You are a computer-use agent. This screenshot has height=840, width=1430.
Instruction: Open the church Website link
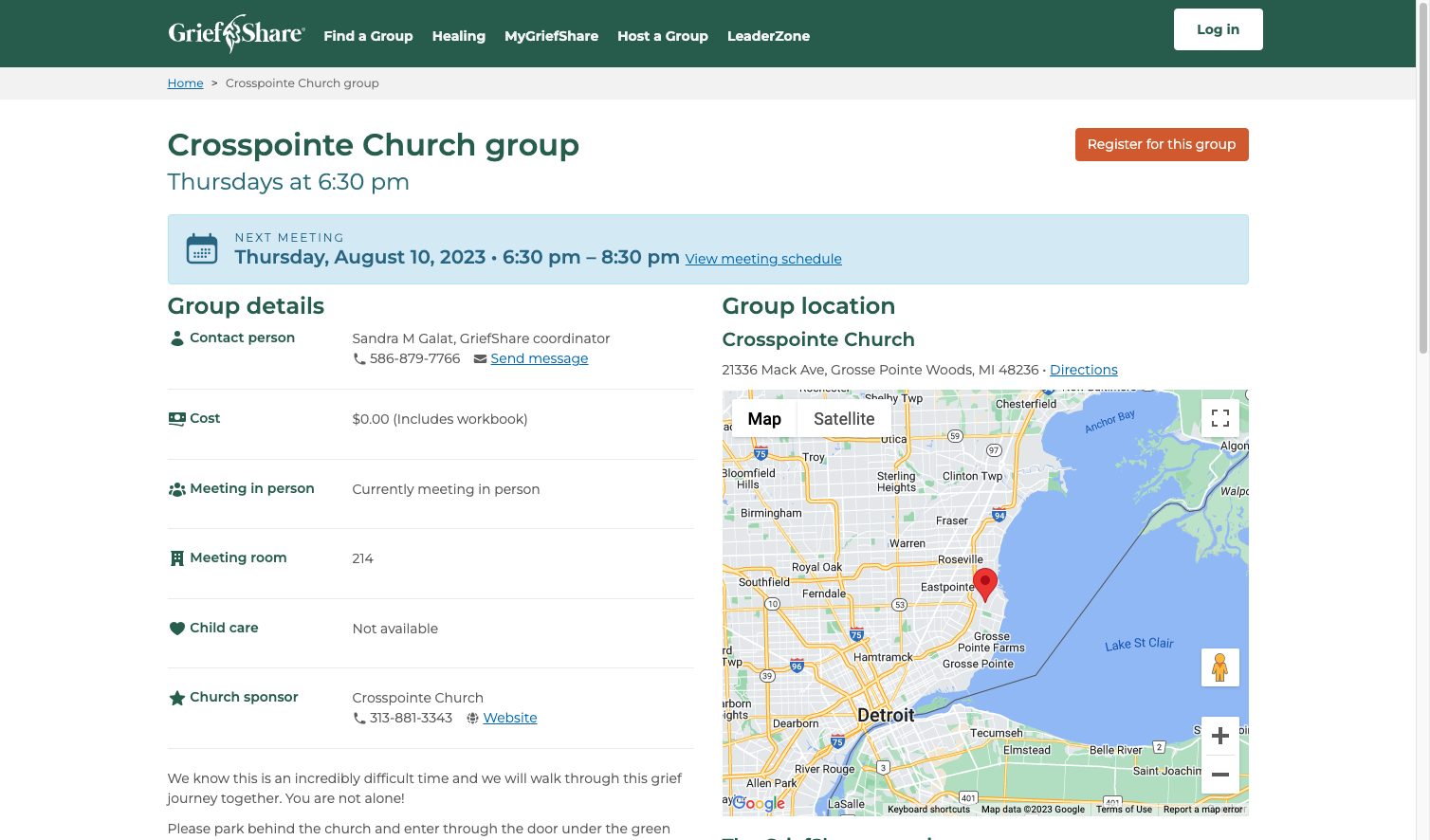[510, 718]
